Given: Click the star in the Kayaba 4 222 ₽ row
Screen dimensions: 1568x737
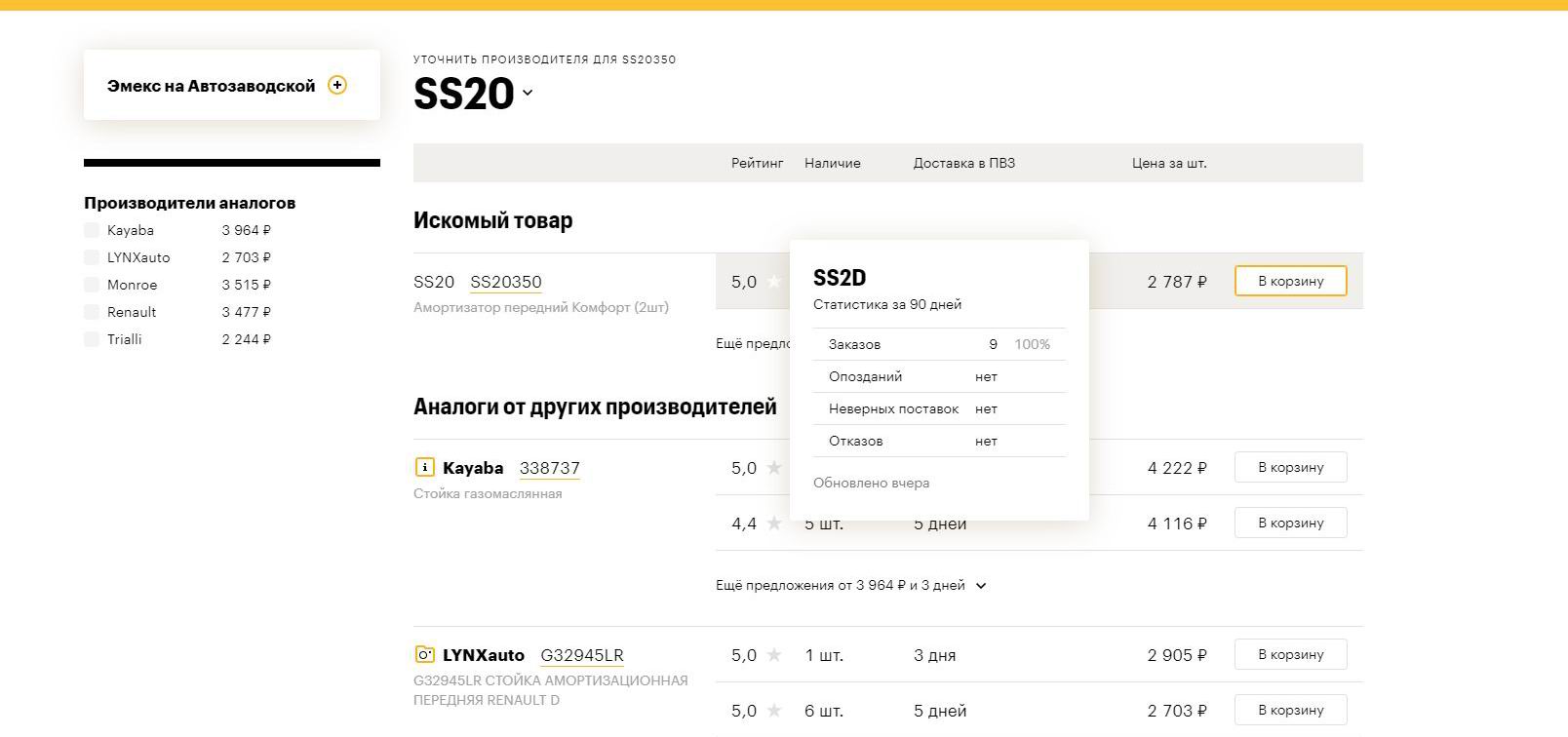Looking at the screenshot, I should 774,468.
